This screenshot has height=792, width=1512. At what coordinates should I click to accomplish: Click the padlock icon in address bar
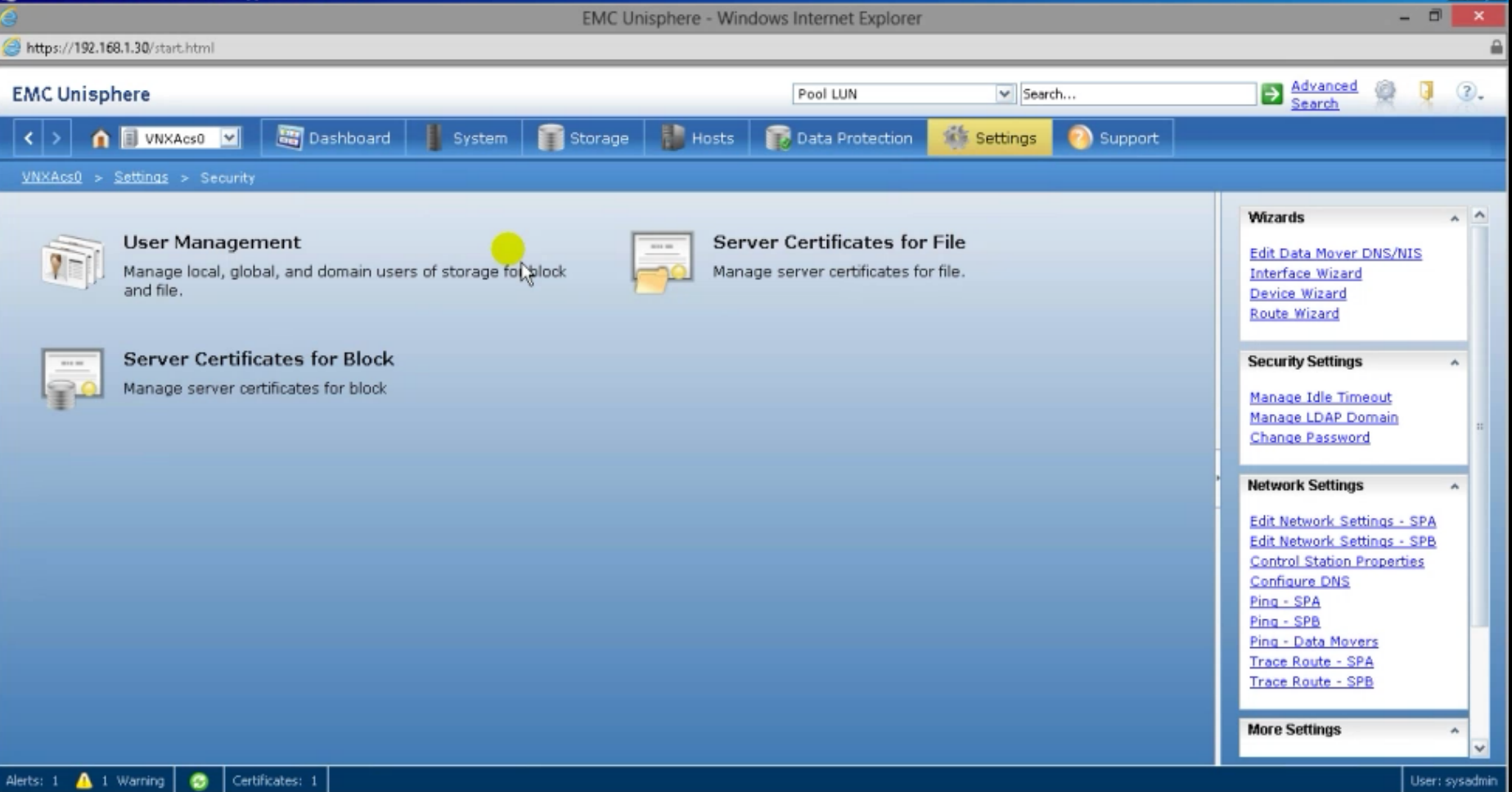1496,47
